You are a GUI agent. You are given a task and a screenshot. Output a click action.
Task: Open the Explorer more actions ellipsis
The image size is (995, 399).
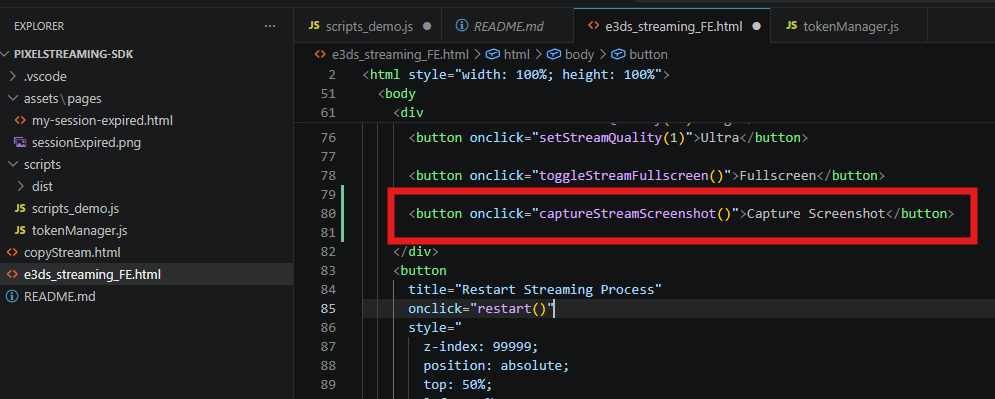(270, 26)
